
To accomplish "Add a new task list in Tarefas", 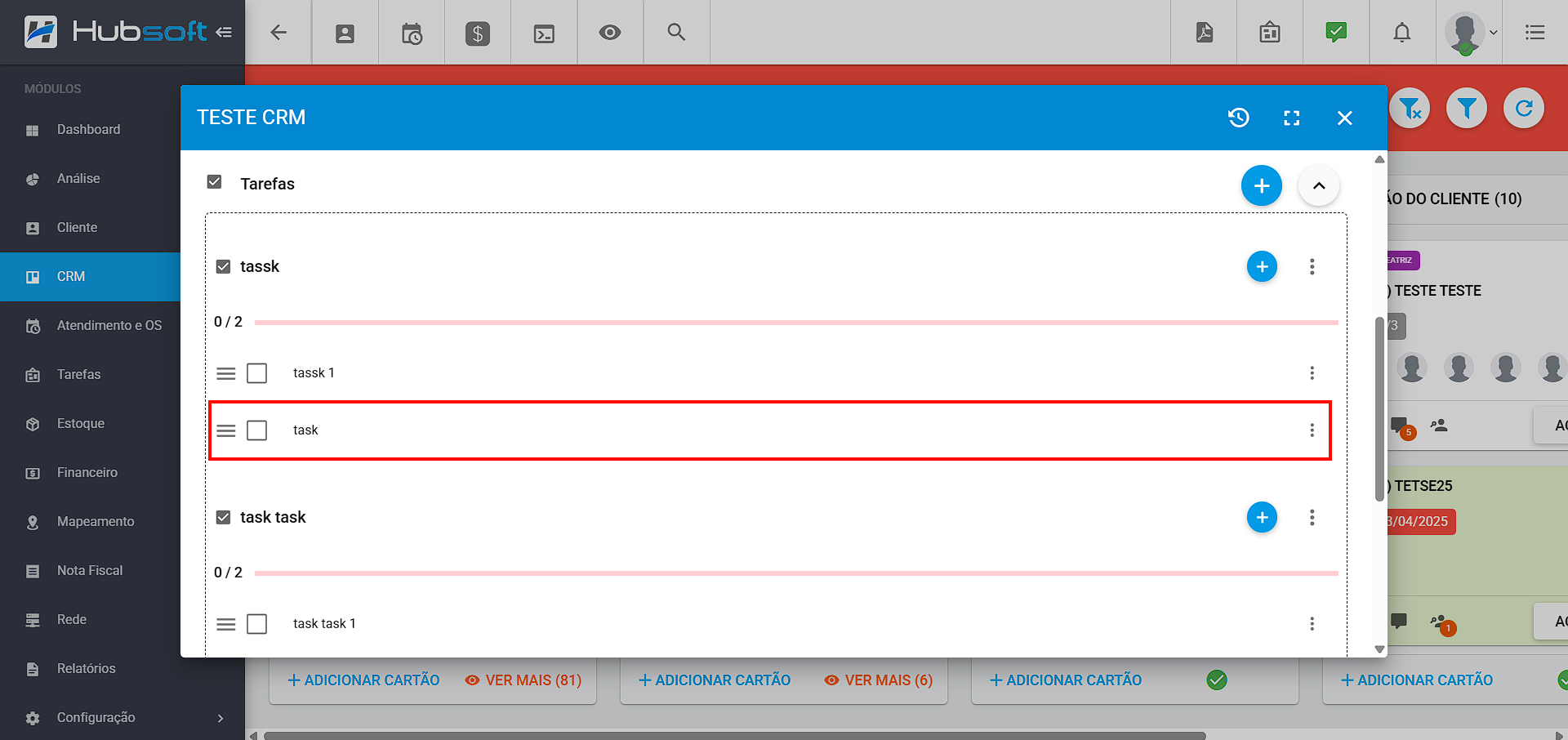I will (x=1262, y=185).
